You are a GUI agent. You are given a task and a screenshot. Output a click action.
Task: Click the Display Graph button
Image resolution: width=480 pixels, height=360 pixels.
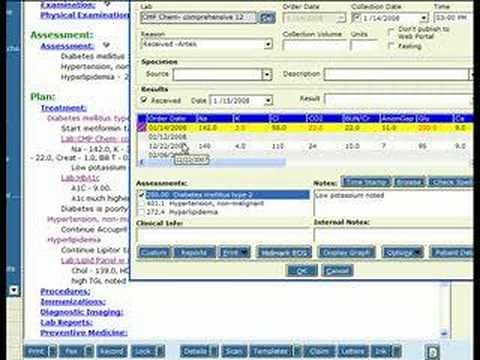tap(347, 253)
